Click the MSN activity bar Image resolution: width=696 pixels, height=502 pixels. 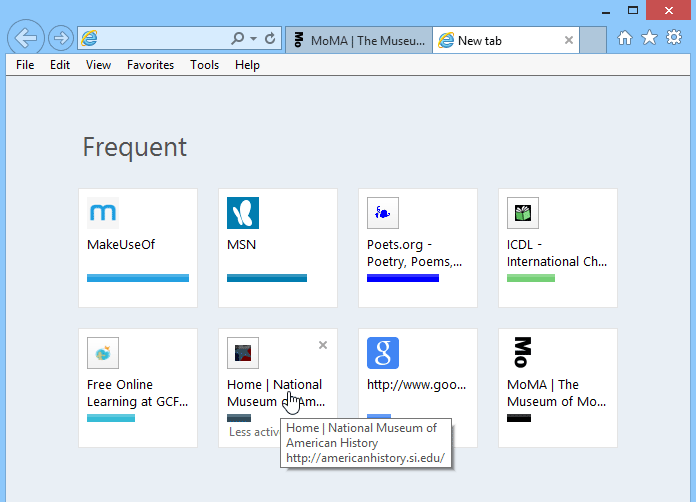pyautogui.click(x=267, y=278)
